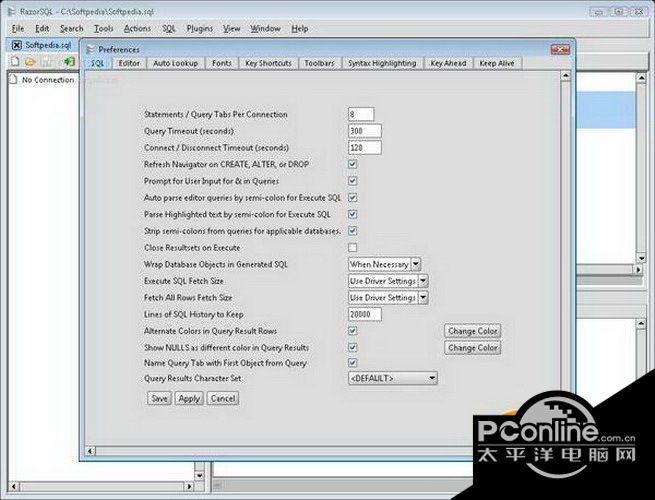Click the Query Timeout seconds field

[365, 131]
